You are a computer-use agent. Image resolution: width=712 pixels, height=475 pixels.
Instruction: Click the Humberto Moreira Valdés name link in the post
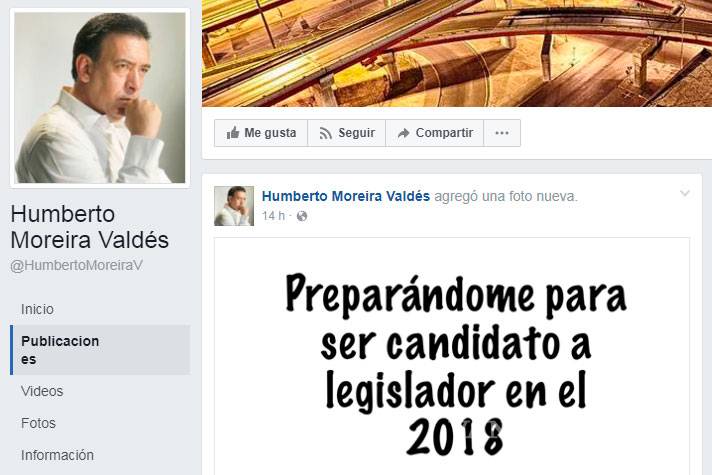[346, 196]
